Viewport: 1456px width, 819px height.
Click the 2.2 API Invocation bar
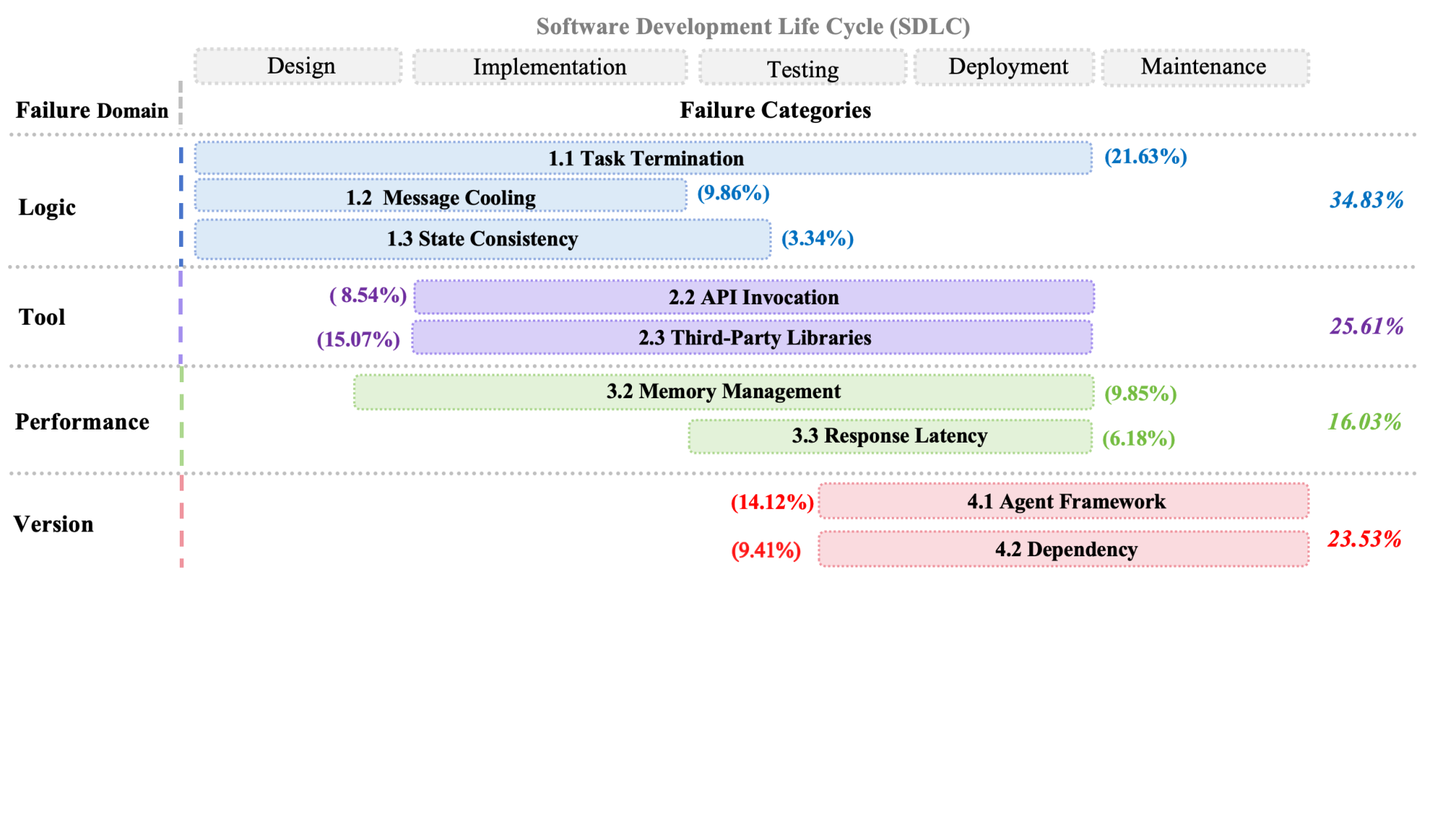[x=753, y=297]
